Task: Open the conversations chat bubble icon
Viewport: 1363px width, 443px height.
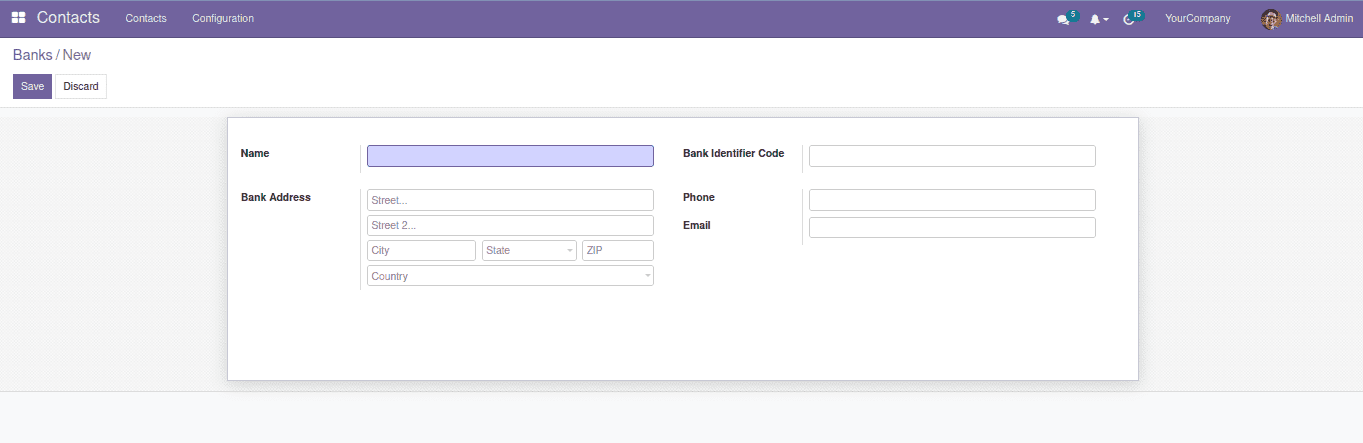Action: coord(1063,19)
